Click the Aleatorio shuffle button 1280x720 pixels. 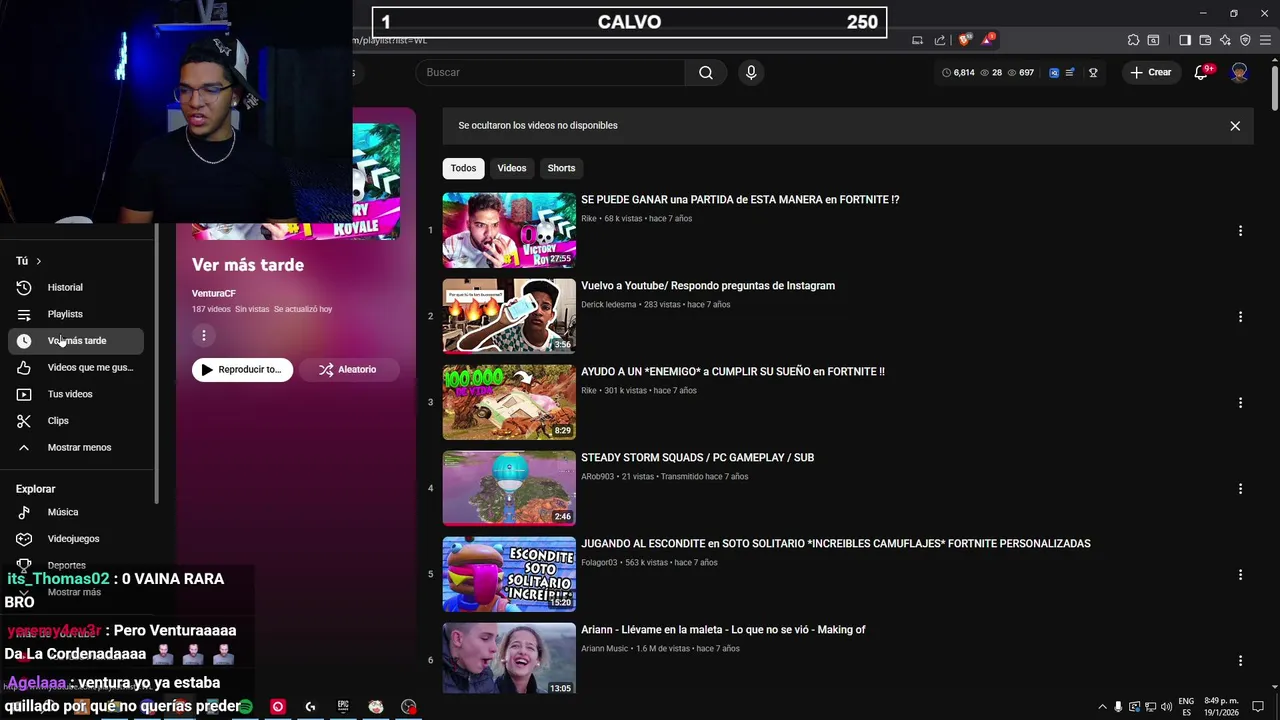pyautogui.click(x=348, y=369)
